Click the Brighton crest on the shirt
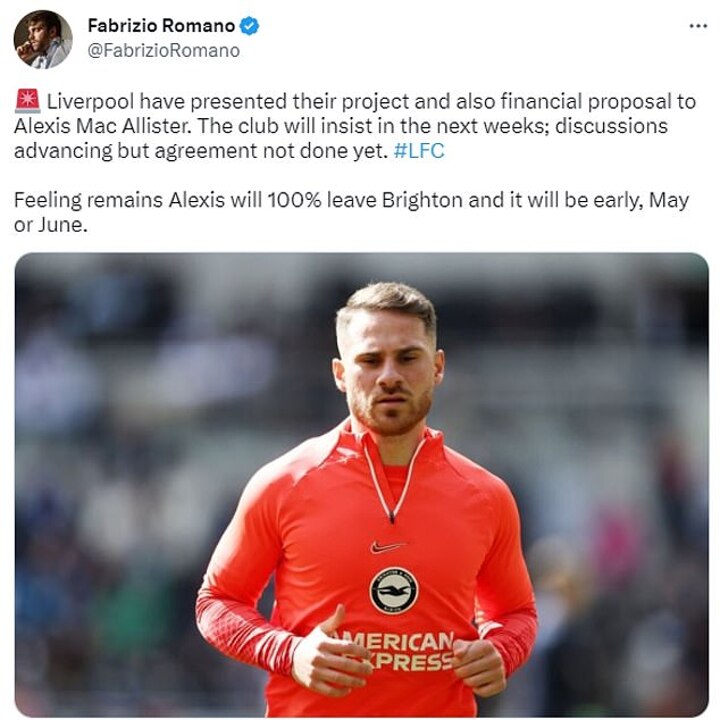The width and height of the screenshot is (720, 720). tap(394, 591)
